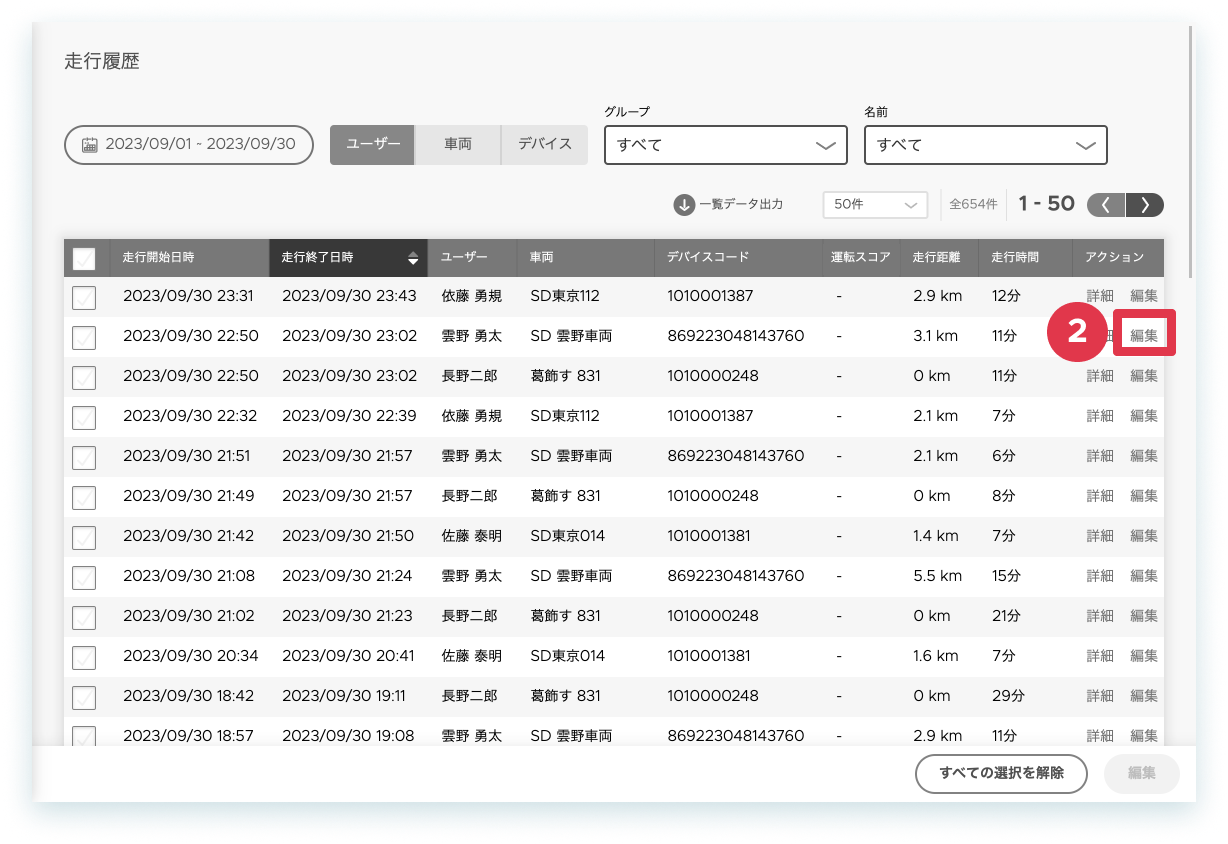The width and height of the screenshot is (1228, 844).
Task: Click すべての選択を解除 button
Action: tap(1001, 773)
